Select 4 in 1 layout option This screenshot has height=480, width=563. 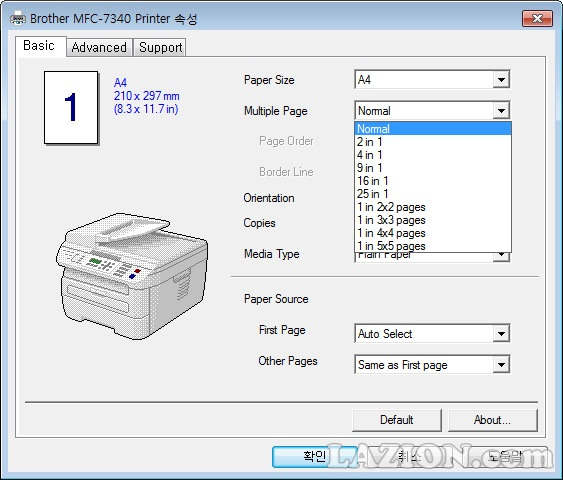coord(433,155)
